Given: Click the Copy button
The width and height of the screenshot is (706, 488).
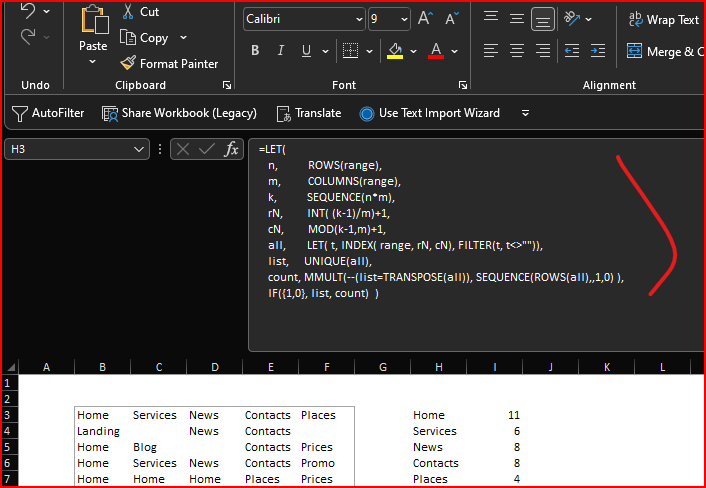Looking at the screenshot, I should [143, 37].
